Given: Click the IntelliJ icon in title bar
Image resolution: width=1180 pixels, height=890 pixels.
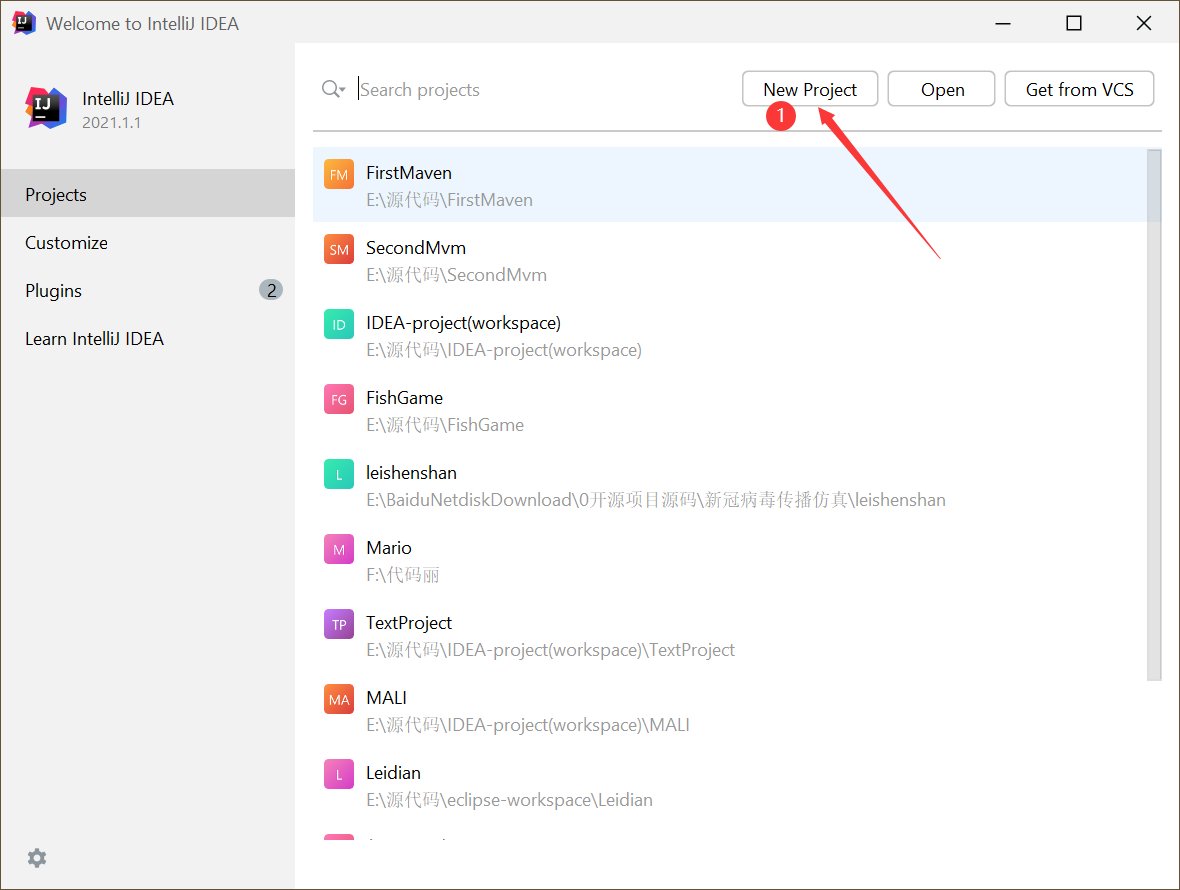Looking at the screenshot, I should tap(23, 23).
